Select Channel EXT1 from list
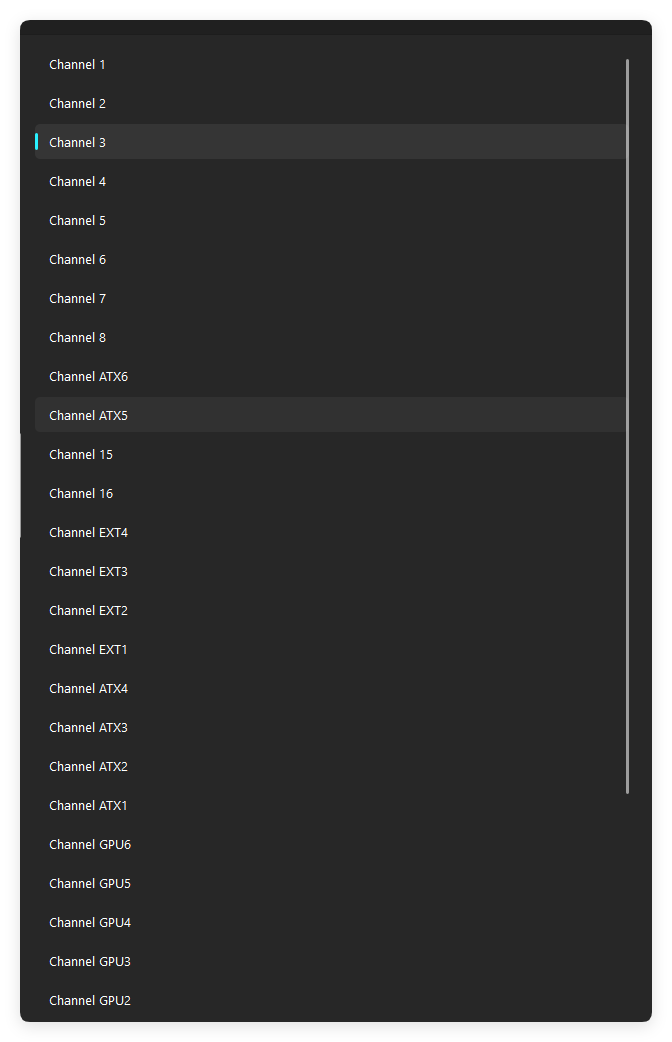Image resolution: width=672 pixels, height=1042 pixels. 332,649
